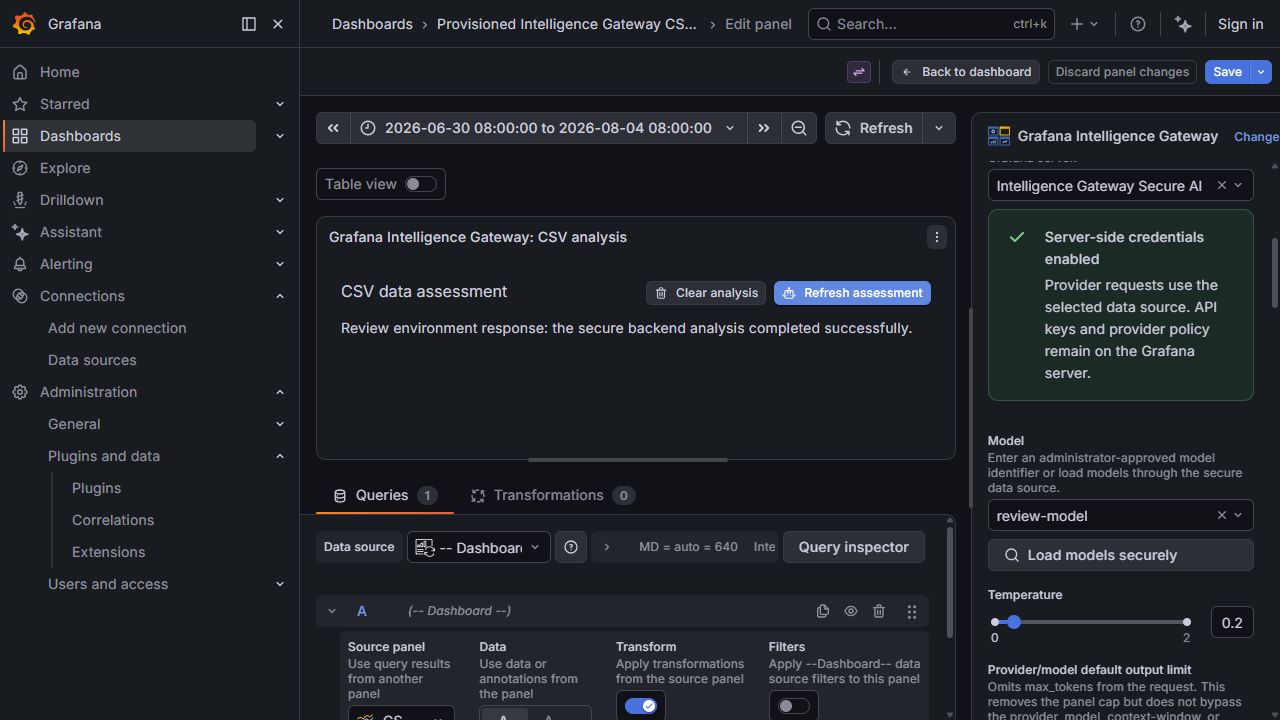Switch to the Transformations tab

pyautogui.click(x=553, y=495)
